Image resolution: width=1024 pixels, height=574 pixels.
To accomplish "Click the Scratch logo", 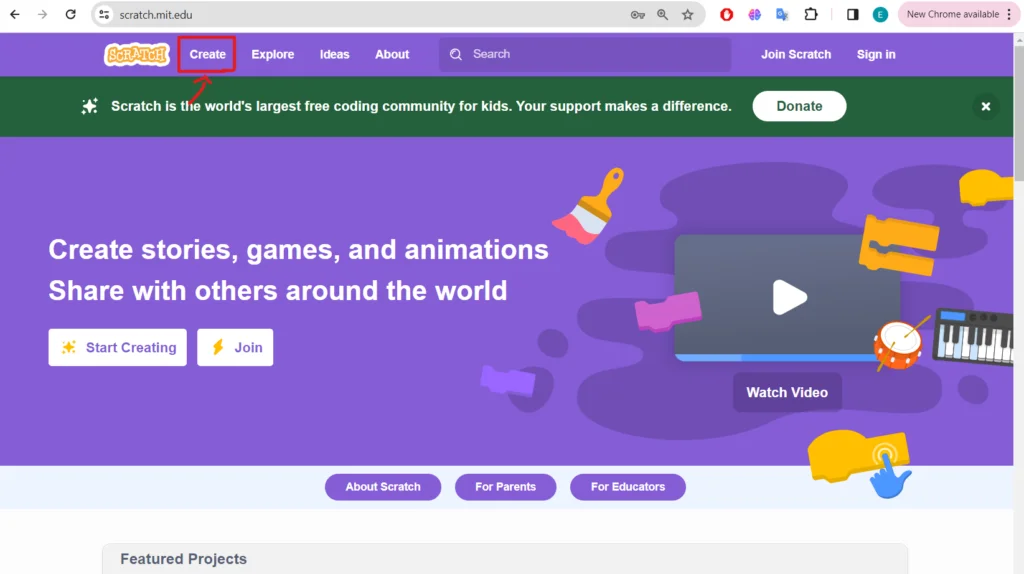I will [137, 54].
